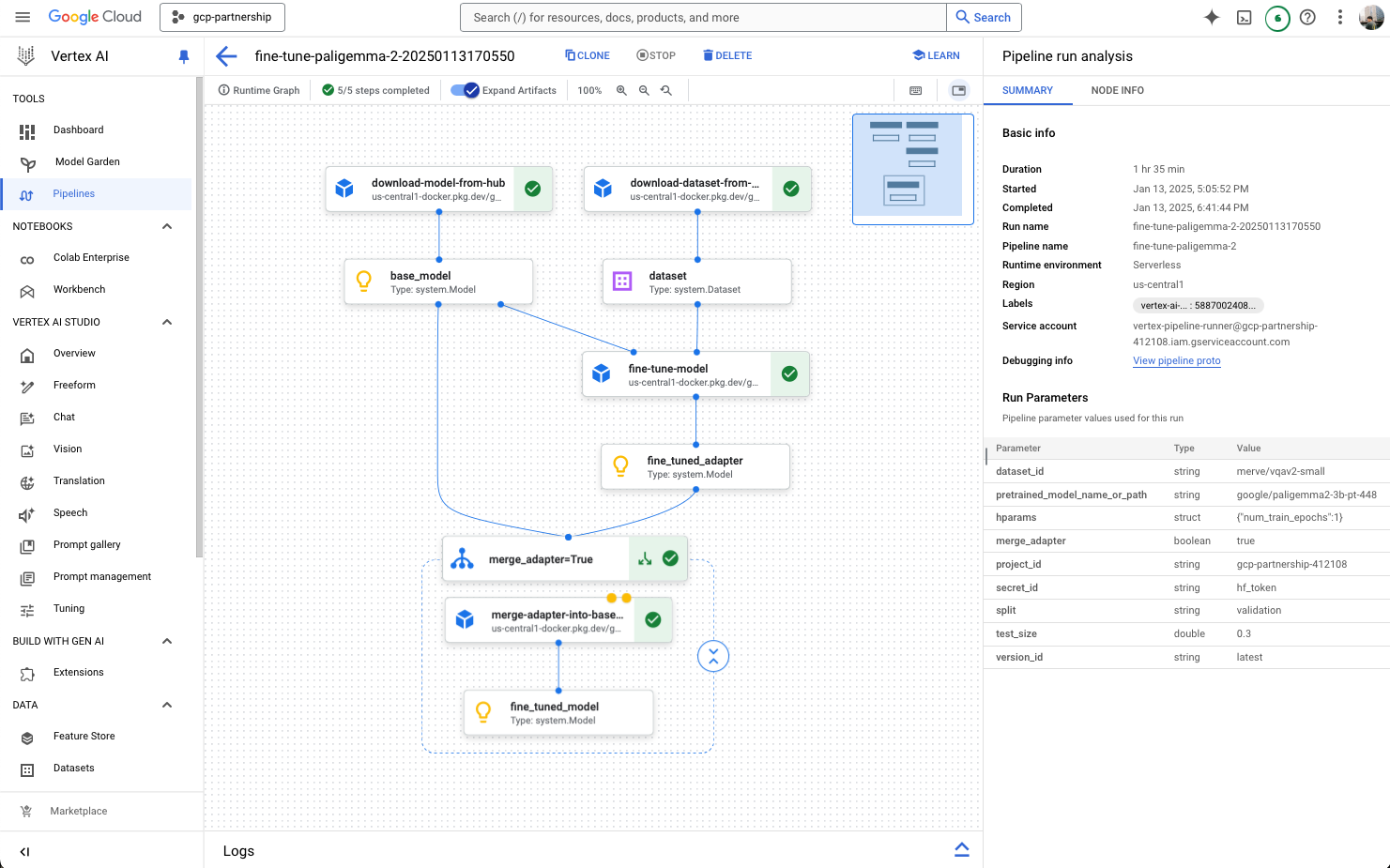Toggle the minimap display button
The width and height of the screenshot is (1390, 868).
(958, 90)
